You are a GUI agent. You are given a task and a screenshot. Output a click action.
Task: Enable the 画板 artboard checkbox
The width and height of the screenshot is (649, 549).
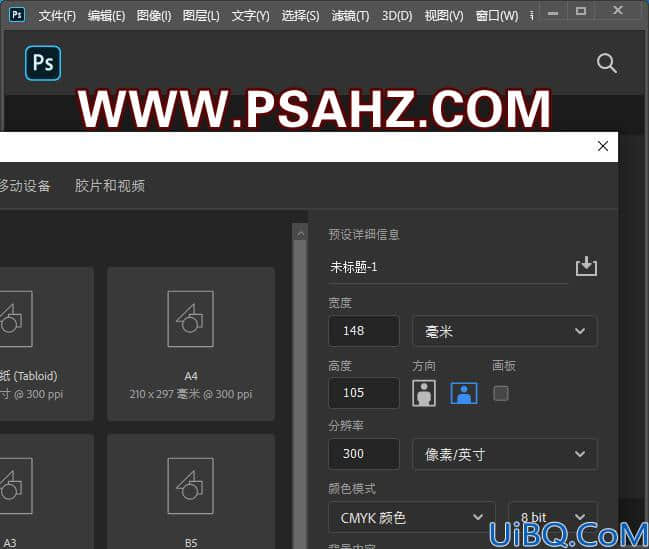(501, 393)
